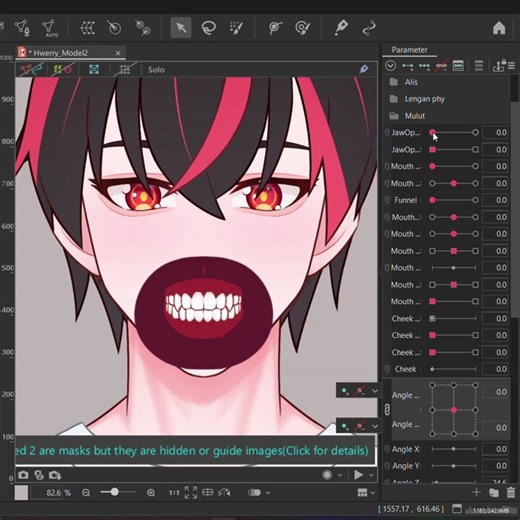This screenshot has width=520, height=520.
Task: Toggle the deformer bounding box display icon
Action: [x=94, y=69]
